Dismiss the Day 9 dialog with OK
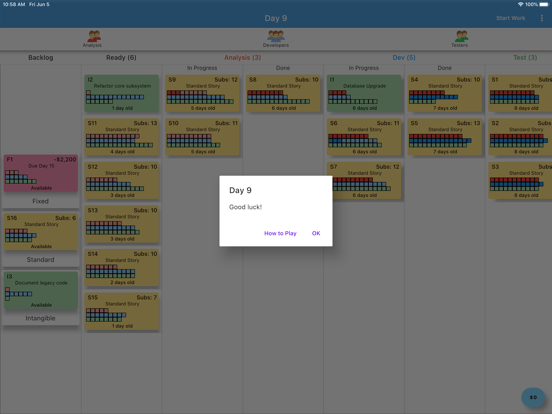The image size is (552, 414). coord(316,233)
